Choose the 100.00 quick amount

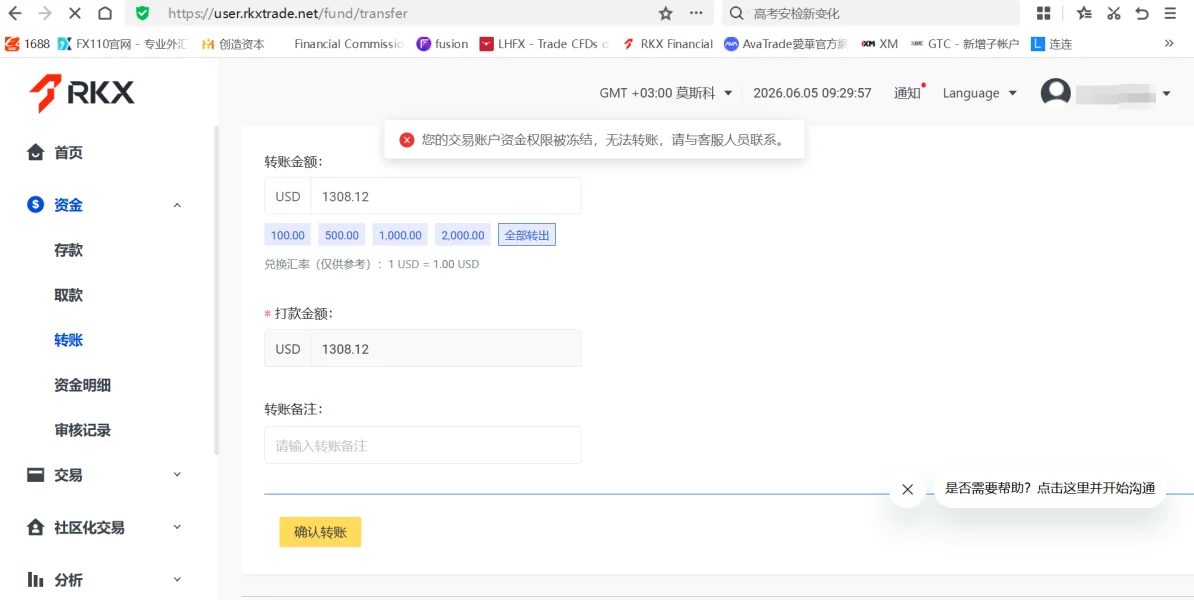tap(287, 235)
